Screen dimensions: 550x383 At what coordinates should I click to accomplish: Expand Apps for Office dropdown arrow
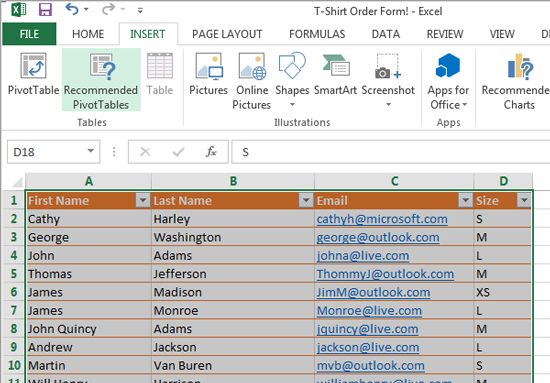click(465, 105)
